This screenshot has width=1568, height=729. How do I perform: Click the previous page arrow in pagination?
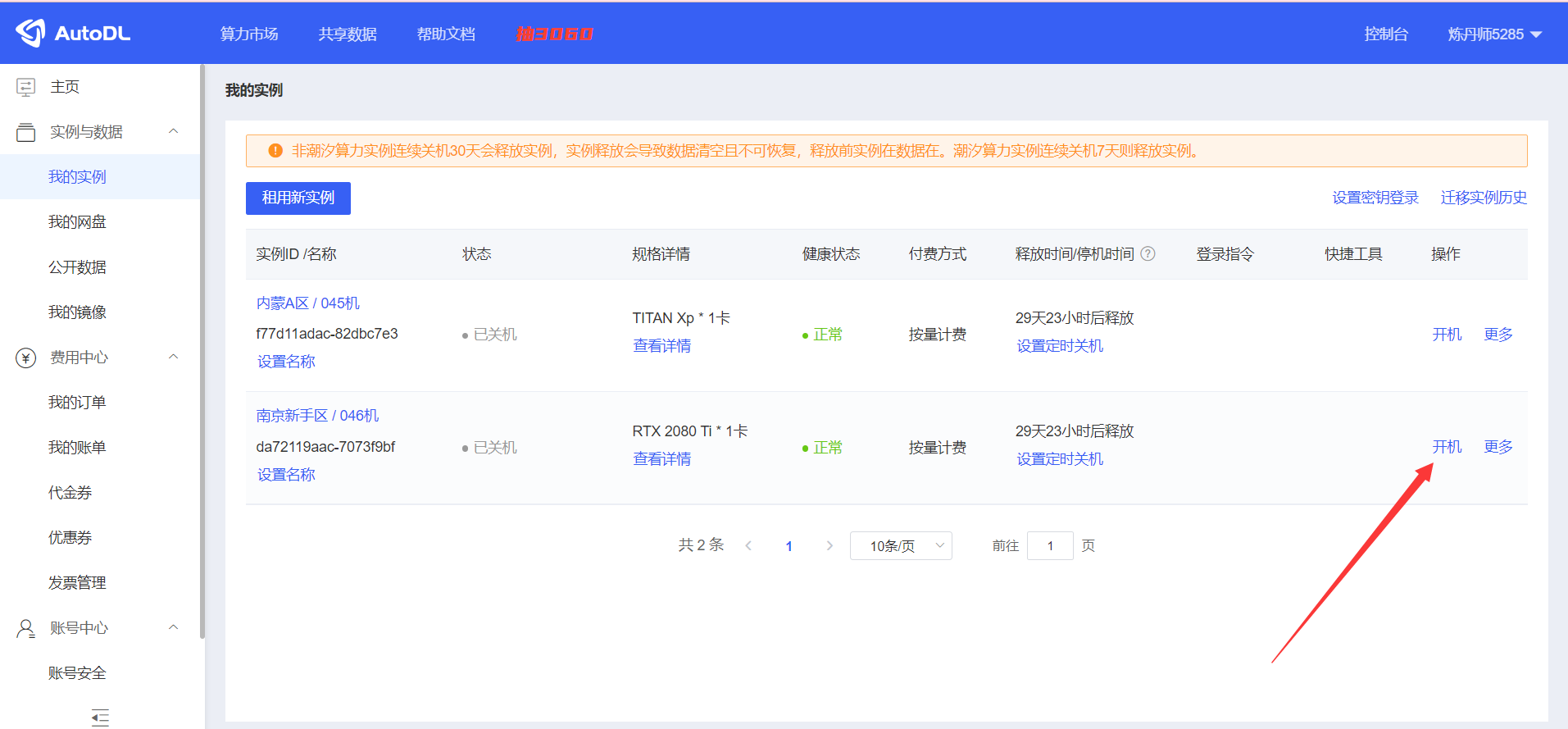tap(748, 546)
